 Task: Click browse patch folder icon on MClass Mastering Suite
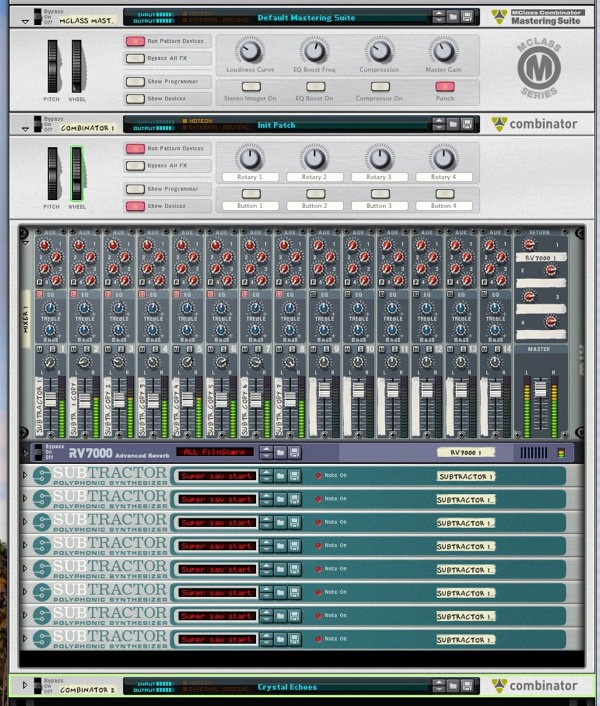453,17
